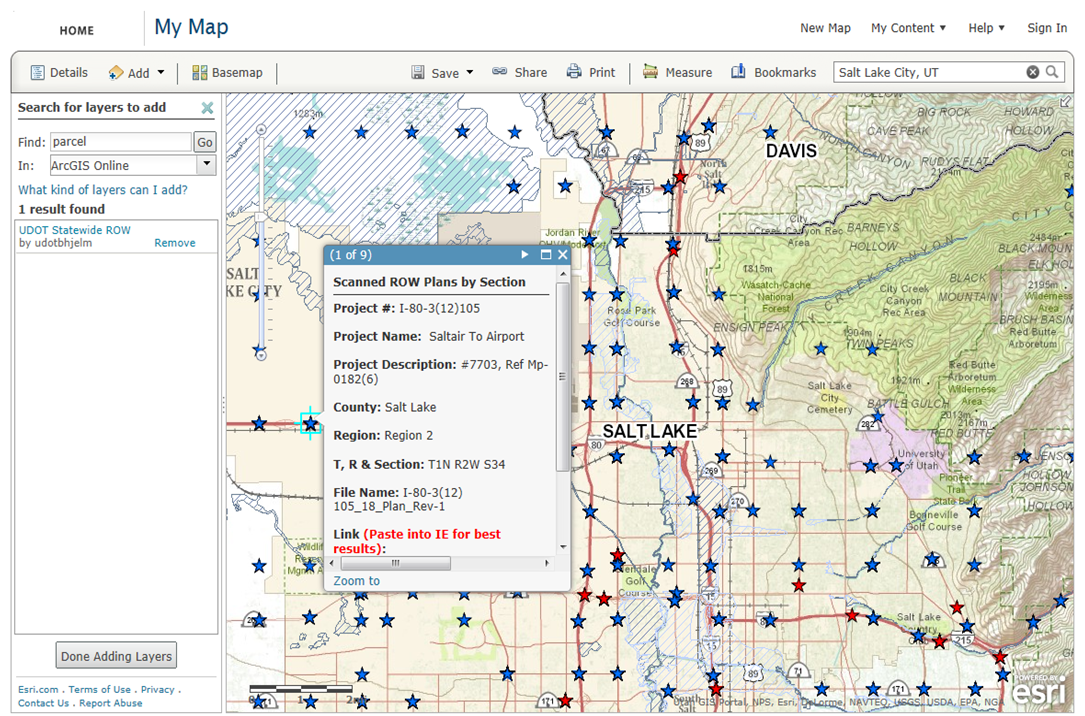Open Terms of Use link
Screen dimensions: 1085x716
pyautogui.click(x=100, y=690)
